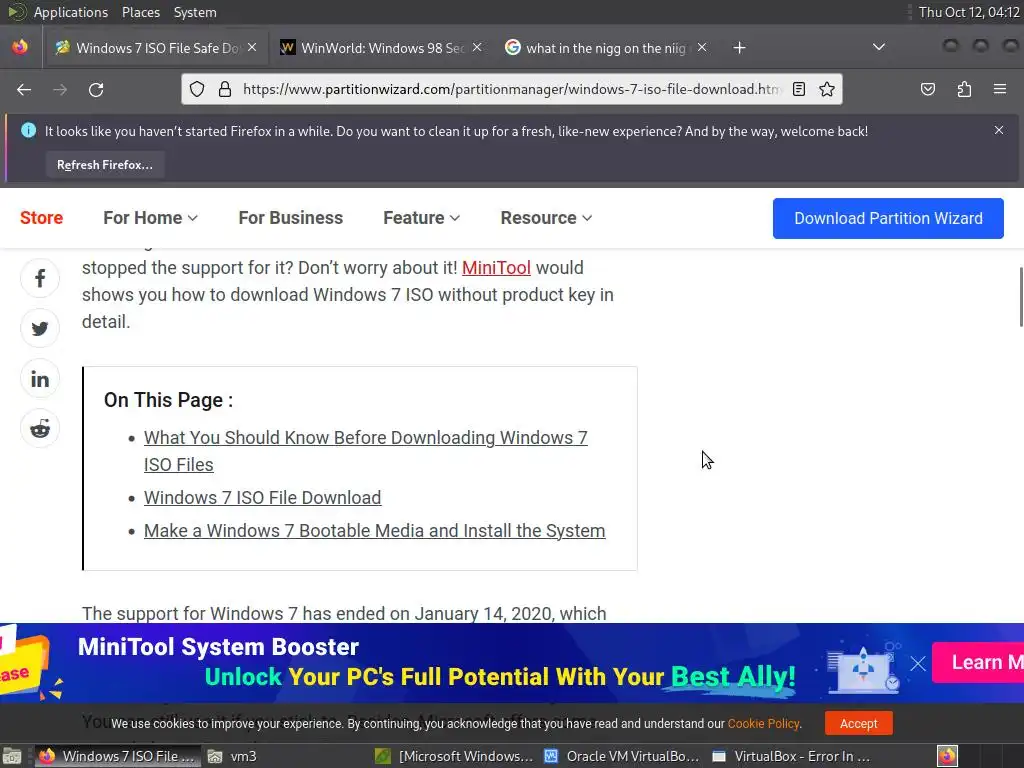
Task: Expand the list all tabs chevron
Action: tap(879, 47)
